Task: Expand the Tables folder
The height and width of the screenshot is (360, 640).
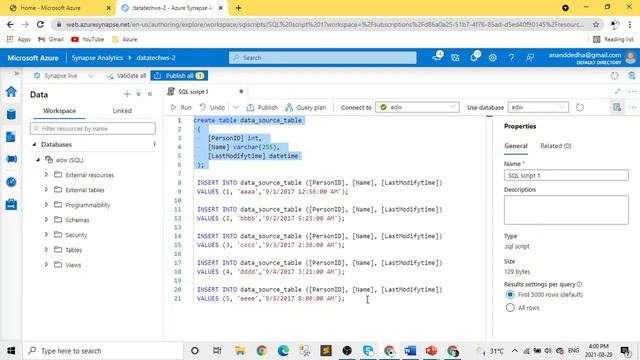Action: [x=46, y=249]
